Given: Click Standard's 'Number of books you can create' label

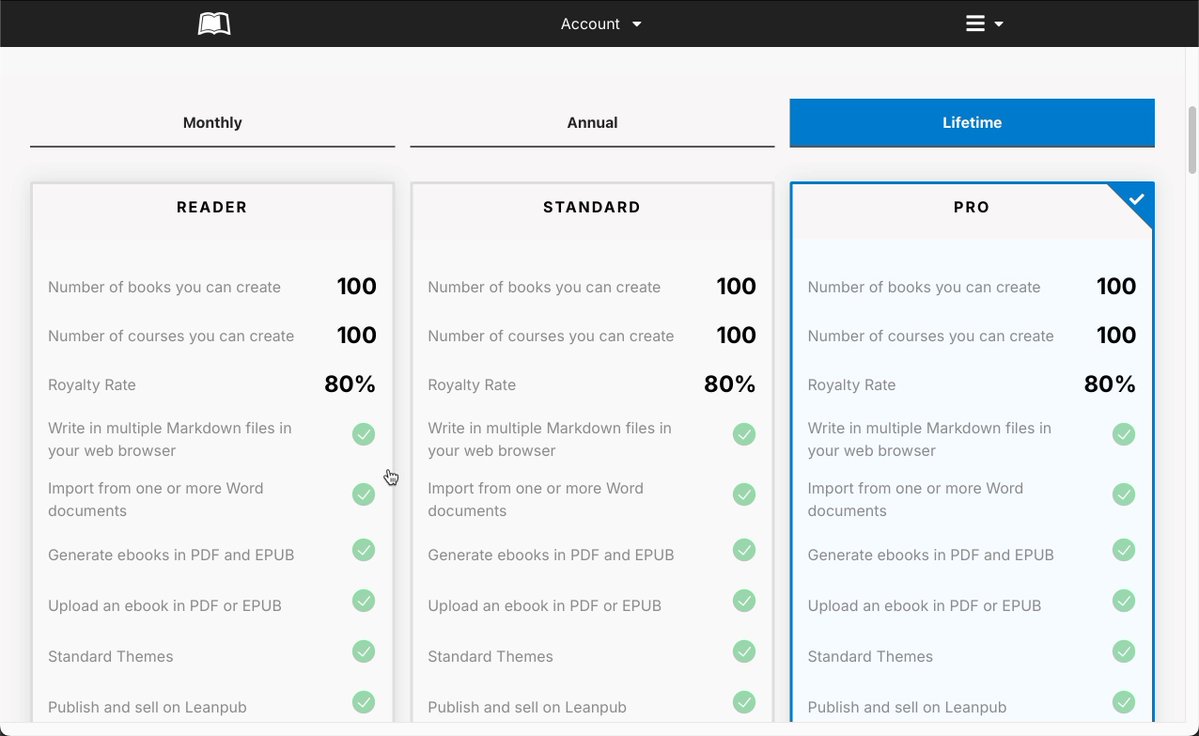Looking at the screenshot, I should [x=544, y=287].
